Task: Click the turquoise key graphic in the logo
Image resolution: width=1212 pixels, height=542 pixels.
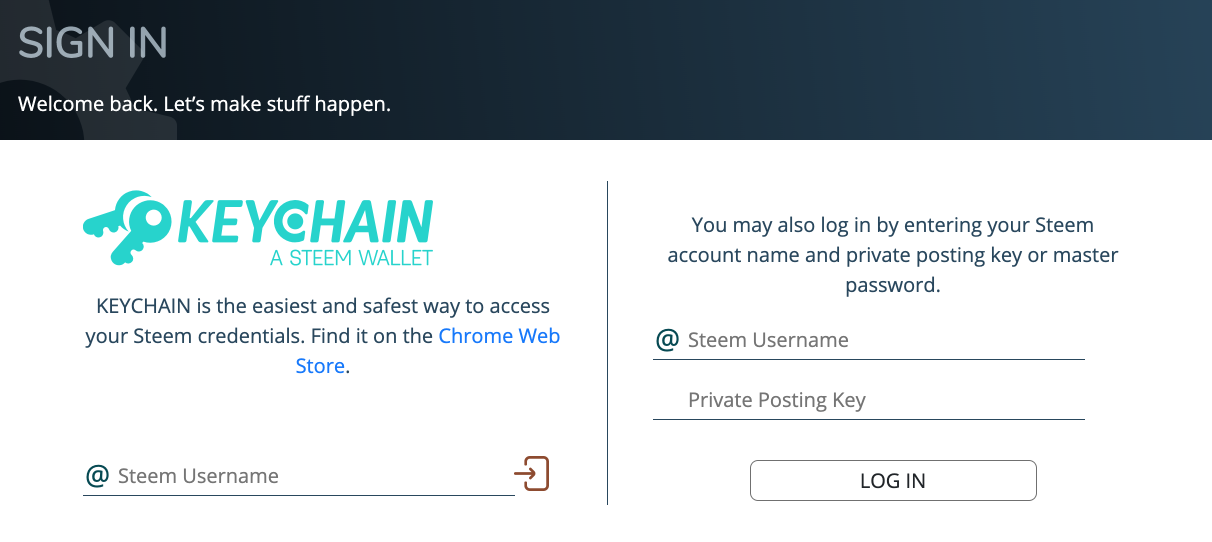Action: [125, 227]
